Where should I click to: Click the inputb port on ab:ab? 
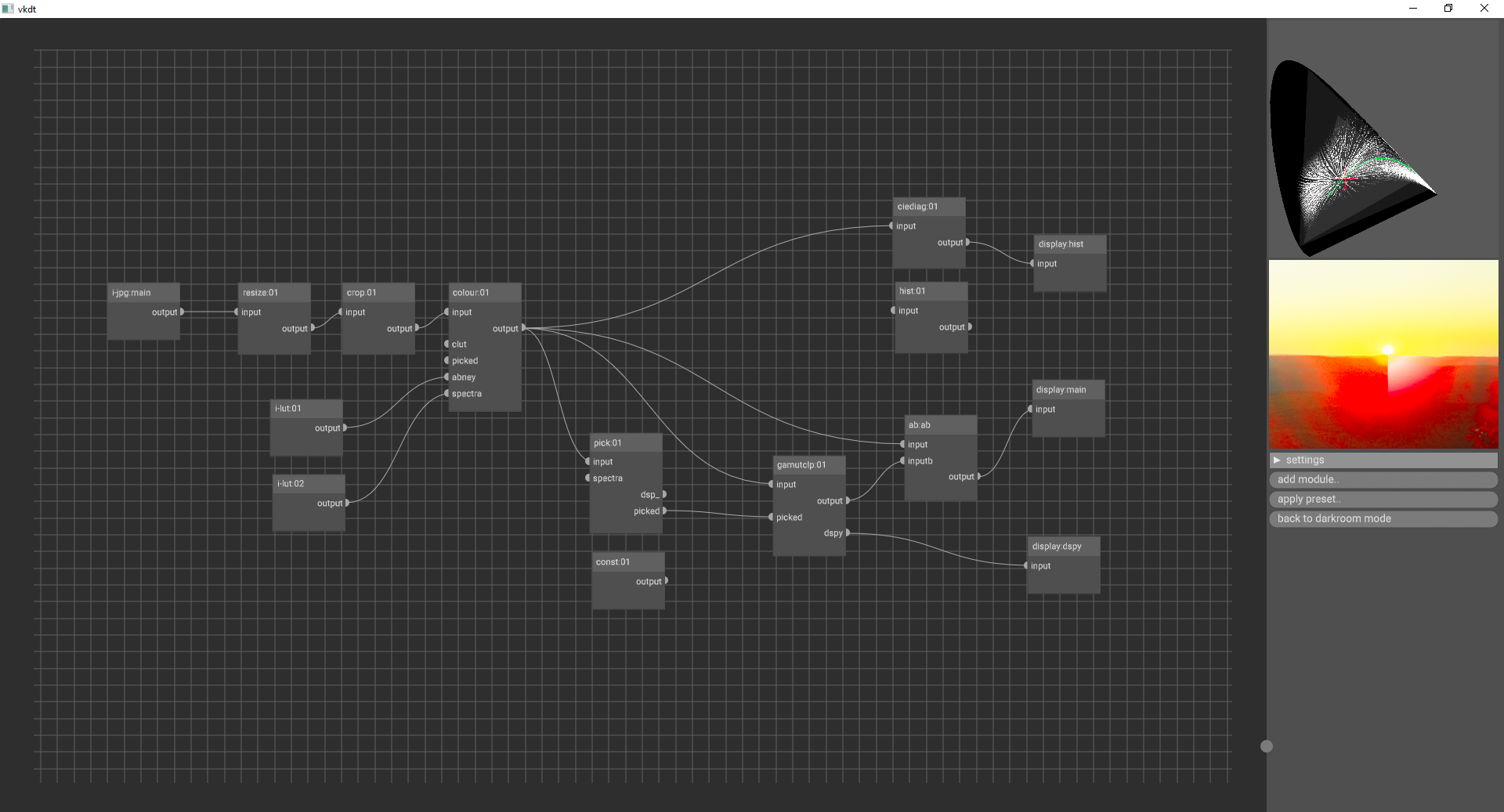tap(903, 461)
